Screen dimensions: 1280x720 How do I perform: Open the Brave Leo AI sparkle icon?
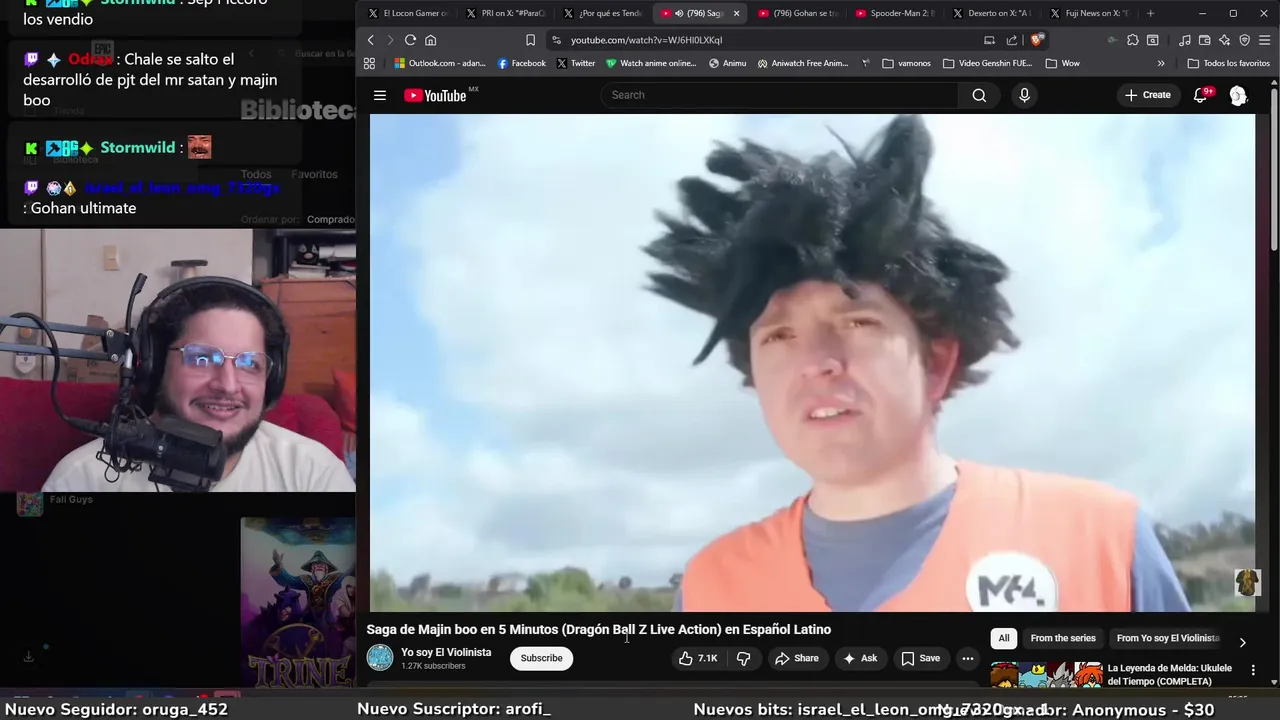(1225, 40)
